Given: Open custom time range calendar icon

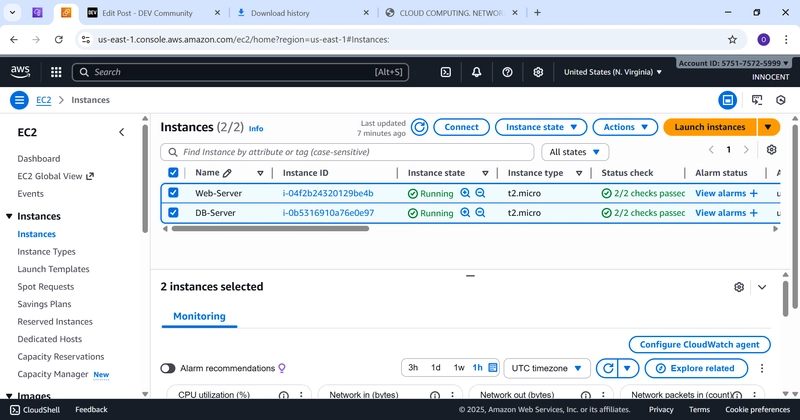Looking at the screenshot, I should click(493, 367).
